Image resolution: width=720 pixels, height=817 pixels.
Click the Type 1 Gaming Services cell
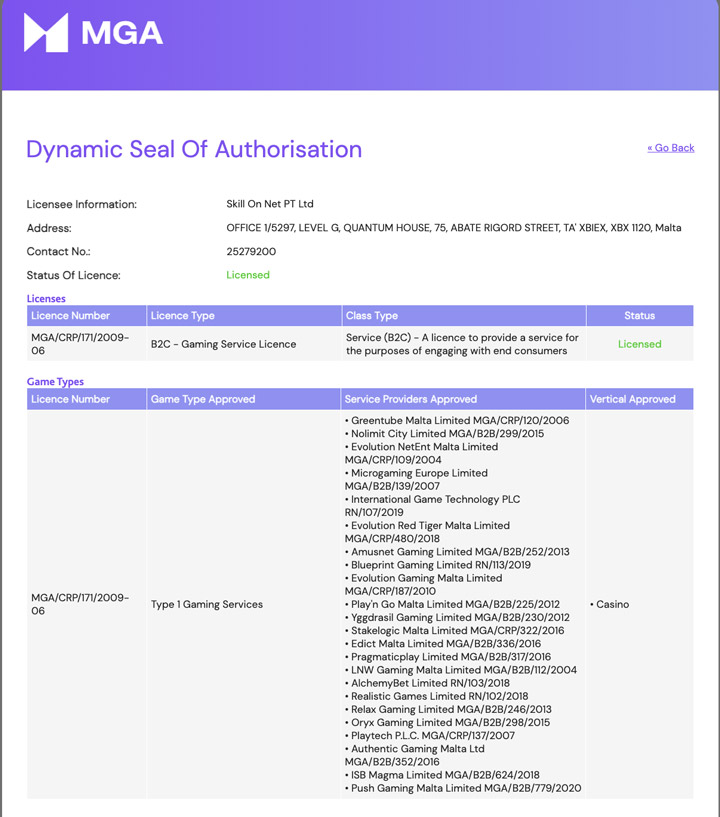207,604
